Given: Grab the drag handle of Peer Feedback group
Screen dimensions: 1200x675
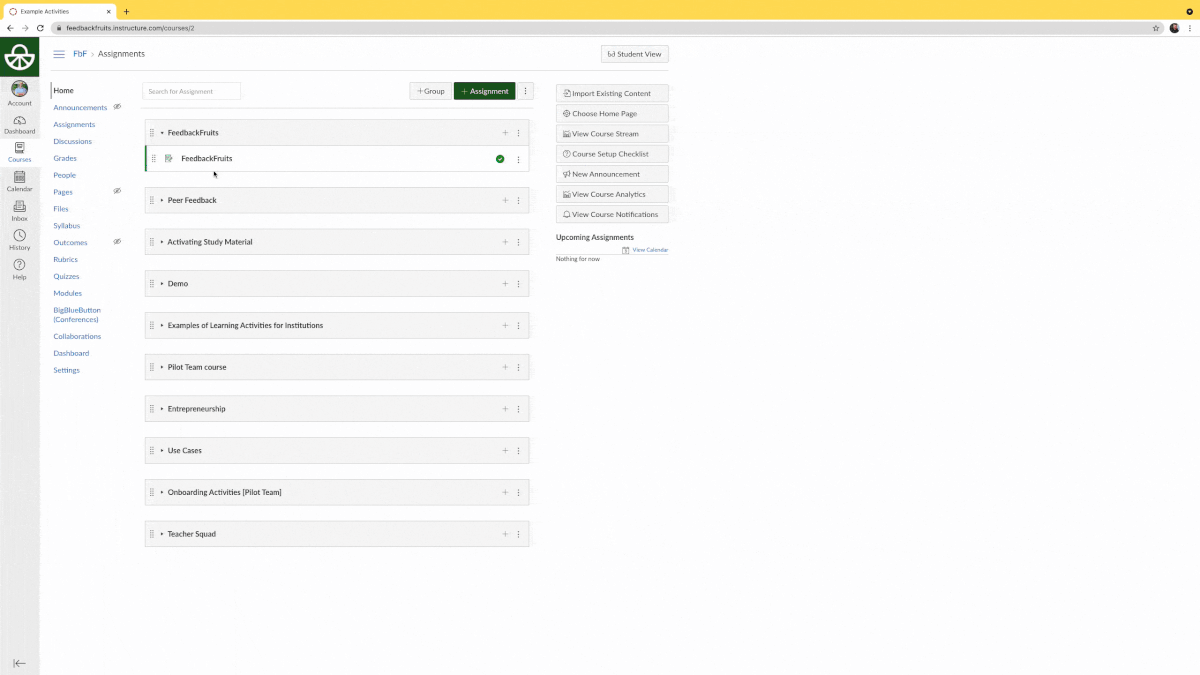Looking at the screenshot, I should click(x=152, y=200).
